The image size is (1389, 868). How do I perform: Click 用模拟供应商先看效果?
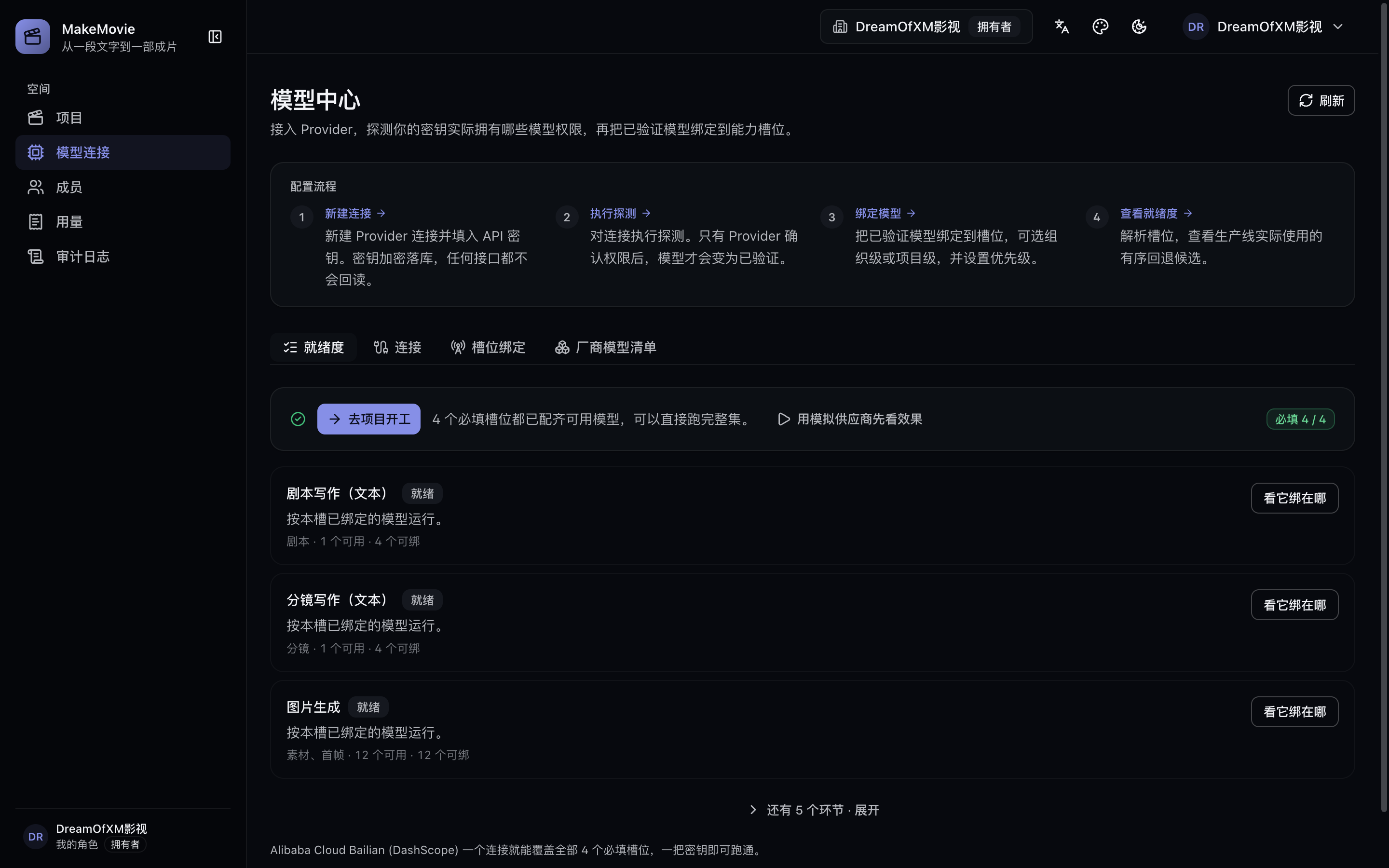click(849, 419)
